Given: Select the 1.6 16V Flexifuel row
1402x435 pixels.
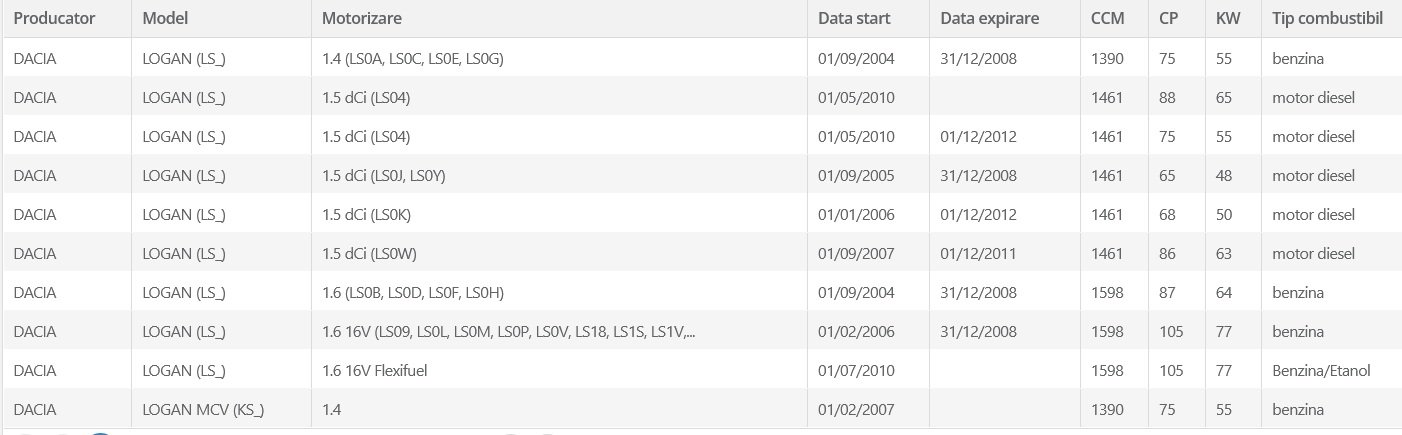Looking at the screenshot, I should coord(701,370).
